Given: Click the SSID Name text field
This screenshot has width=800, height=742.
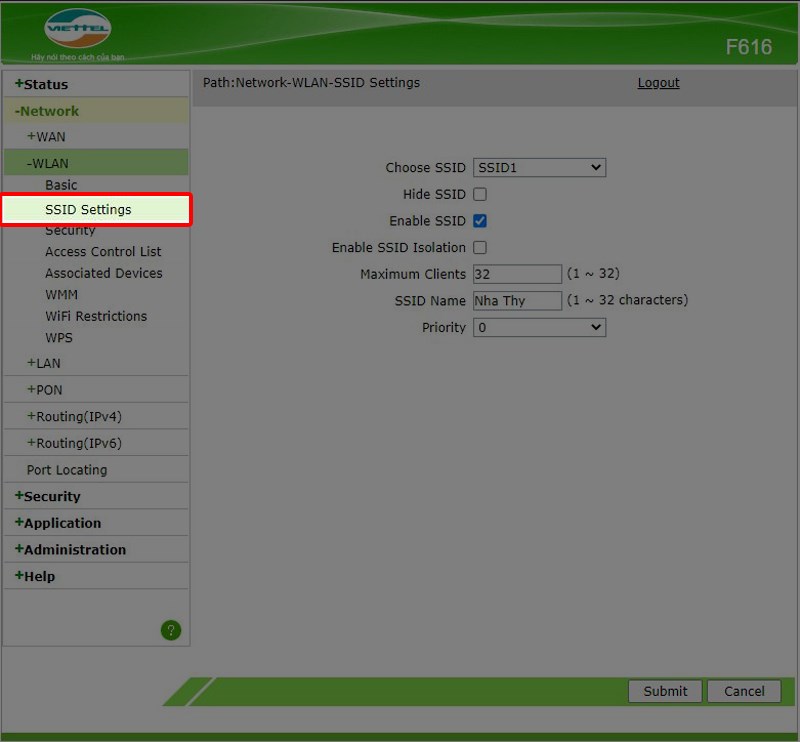Looking at the screenshot, I should tap(517, 301).
